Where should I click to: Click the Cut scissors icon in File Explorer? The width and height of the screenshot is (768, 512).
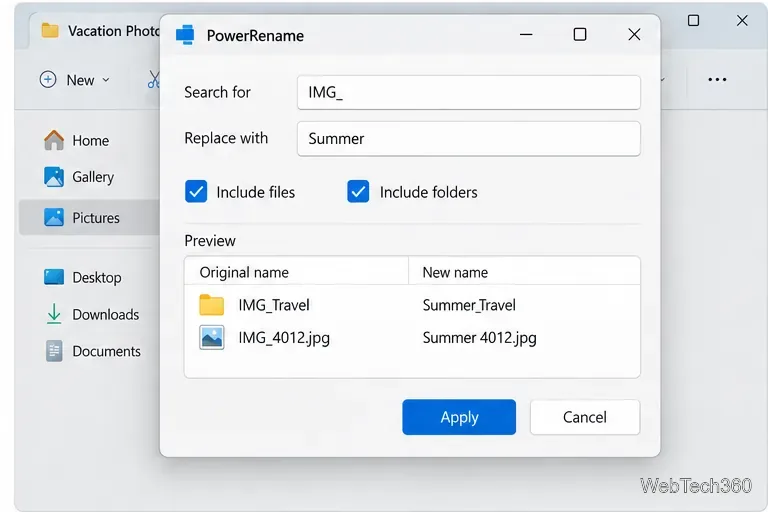pyautogui.click(x=154, y=80)
